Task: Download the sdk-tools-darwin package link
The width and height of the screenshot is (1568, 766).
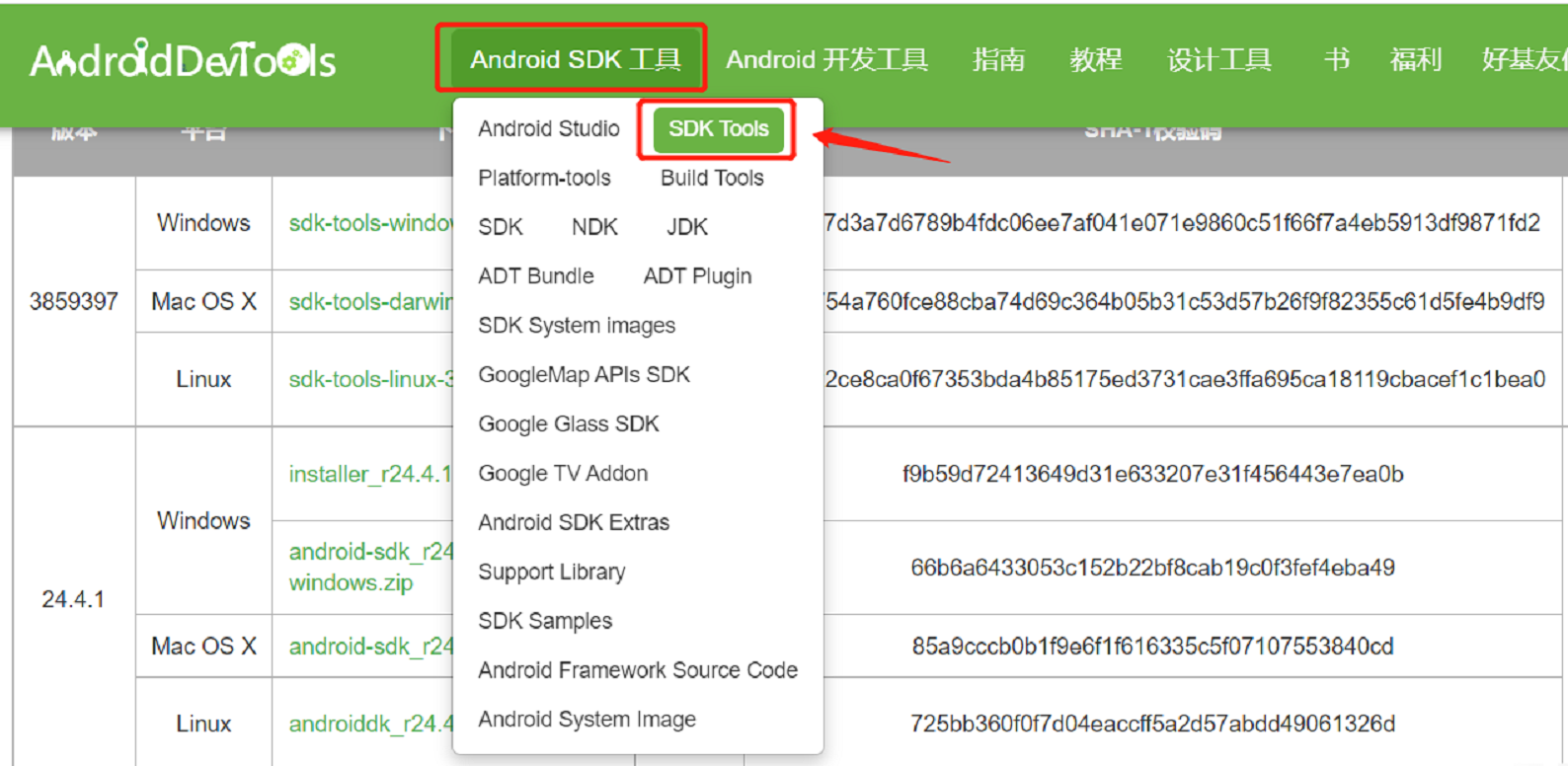Action: [x=370, y=301]
